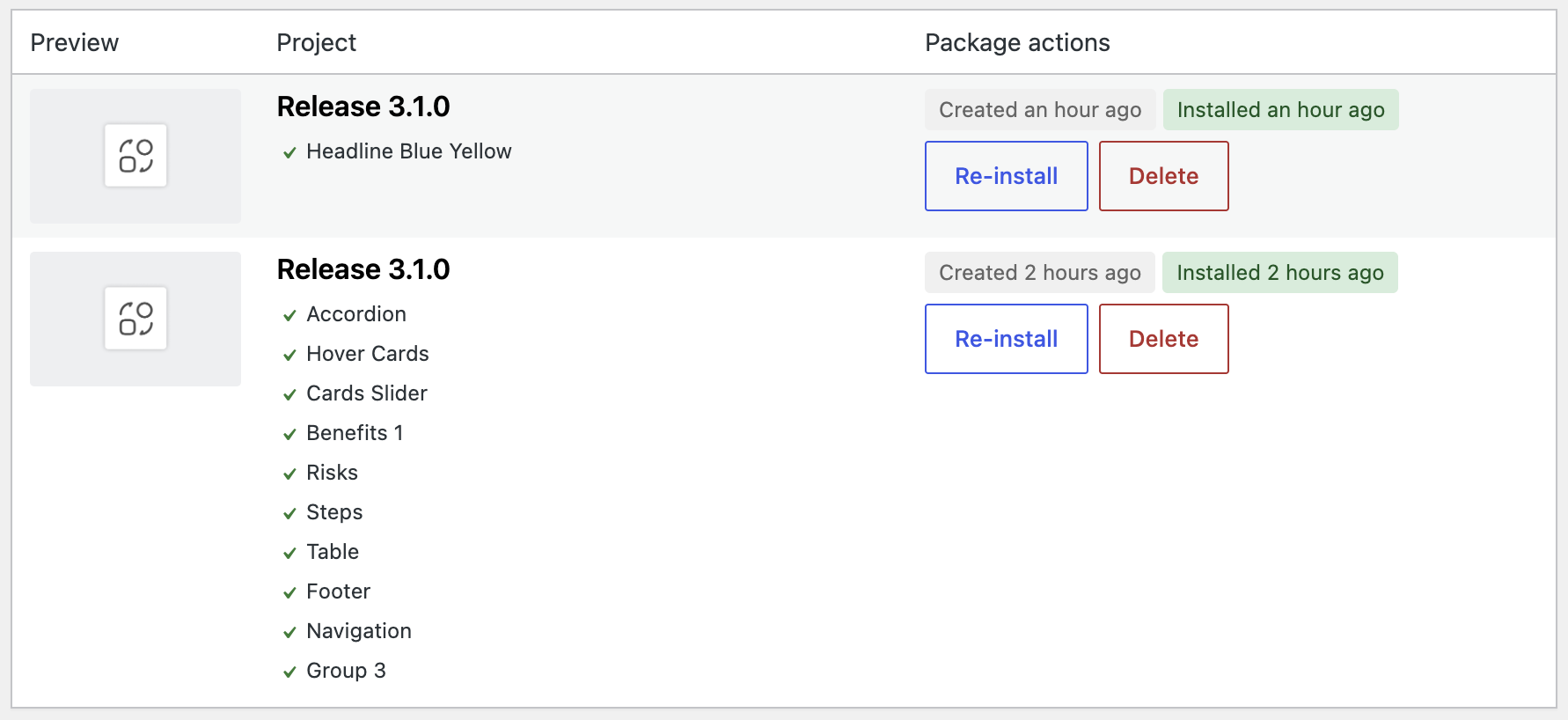Click the 'Risks' item text

(x=332, y=473)
